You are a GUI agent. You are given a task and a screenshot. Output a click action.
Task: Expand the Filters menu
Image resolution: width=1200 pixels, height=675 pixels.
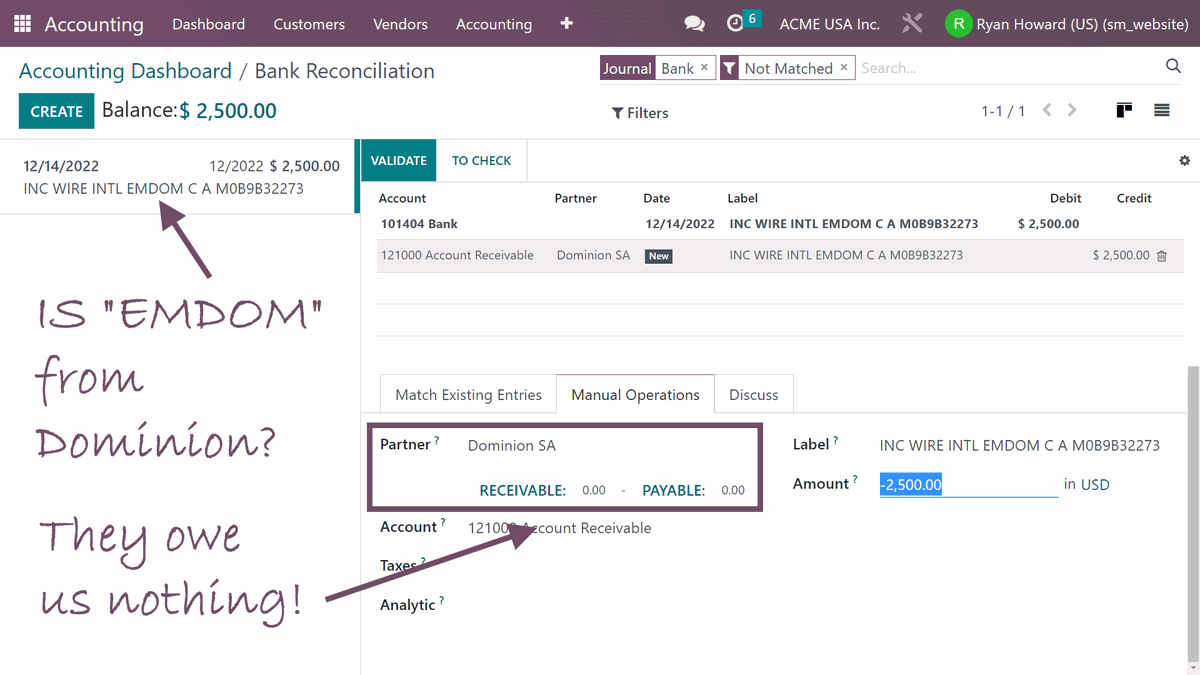(x=639, y=112)
